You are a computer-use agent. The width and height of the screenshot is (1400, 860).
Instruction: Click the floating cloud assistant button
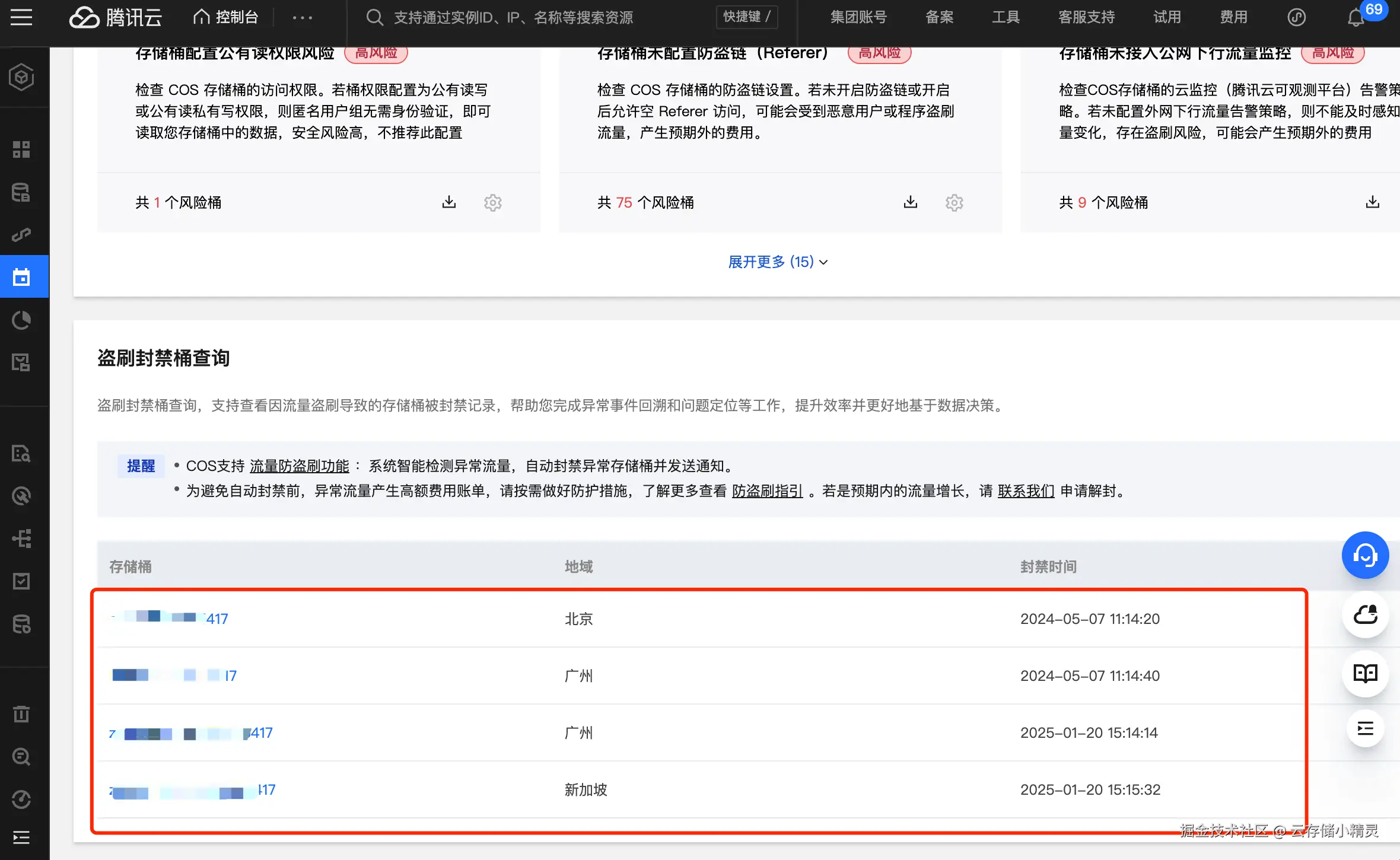(1366, 614)
